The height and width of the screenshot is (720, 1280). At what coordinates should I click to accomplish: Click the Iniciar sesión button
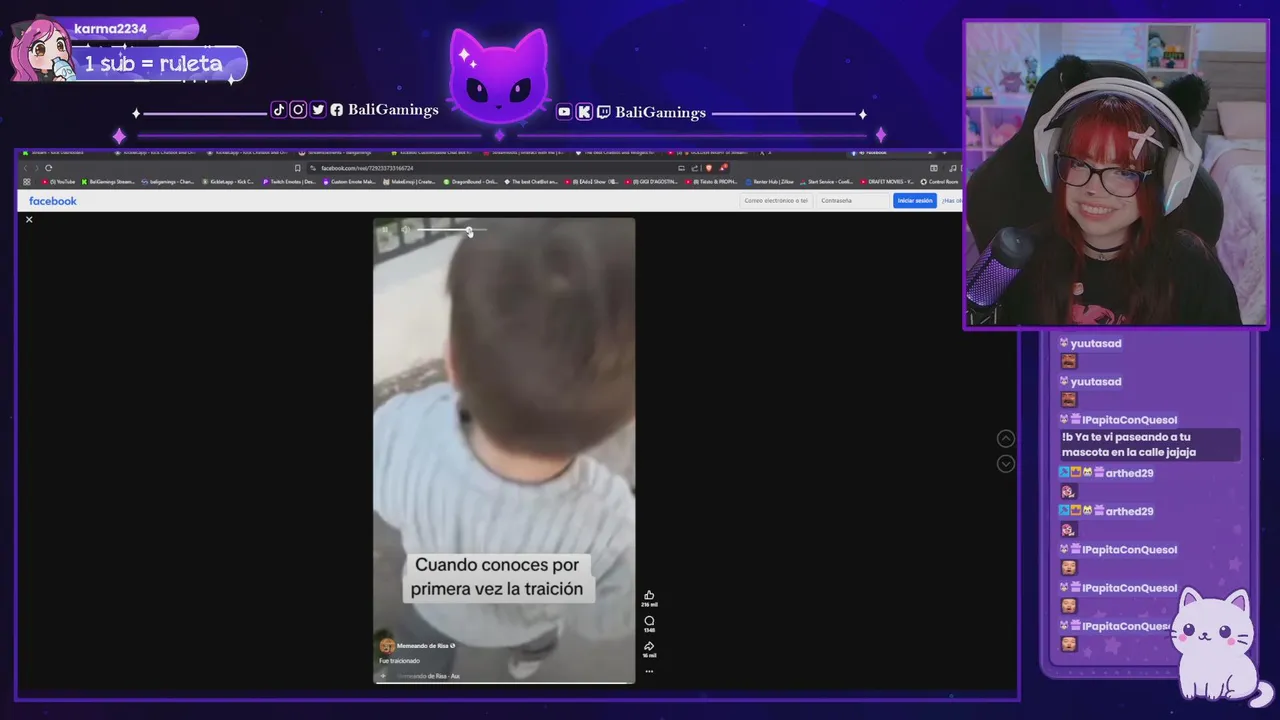pyautogui.click(x=915, y=201)
